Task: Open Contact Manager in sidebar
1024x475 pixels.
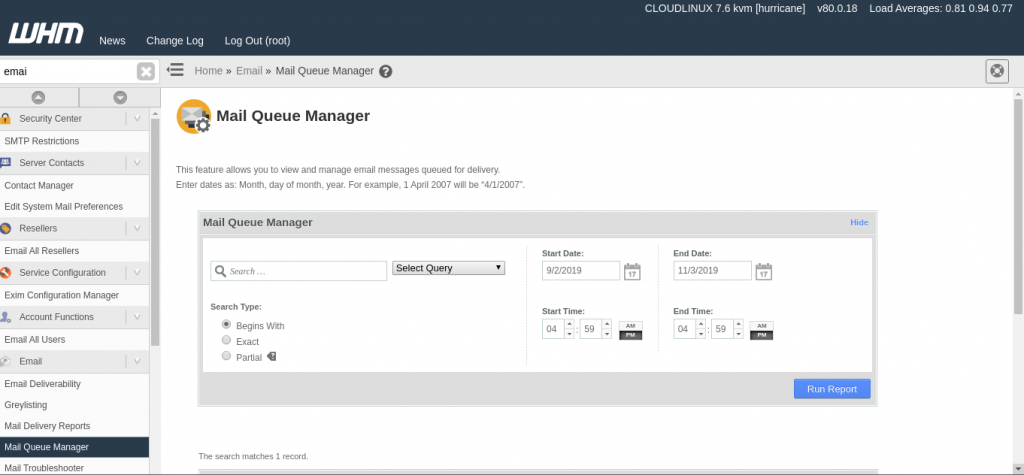Action: [39, 186]
